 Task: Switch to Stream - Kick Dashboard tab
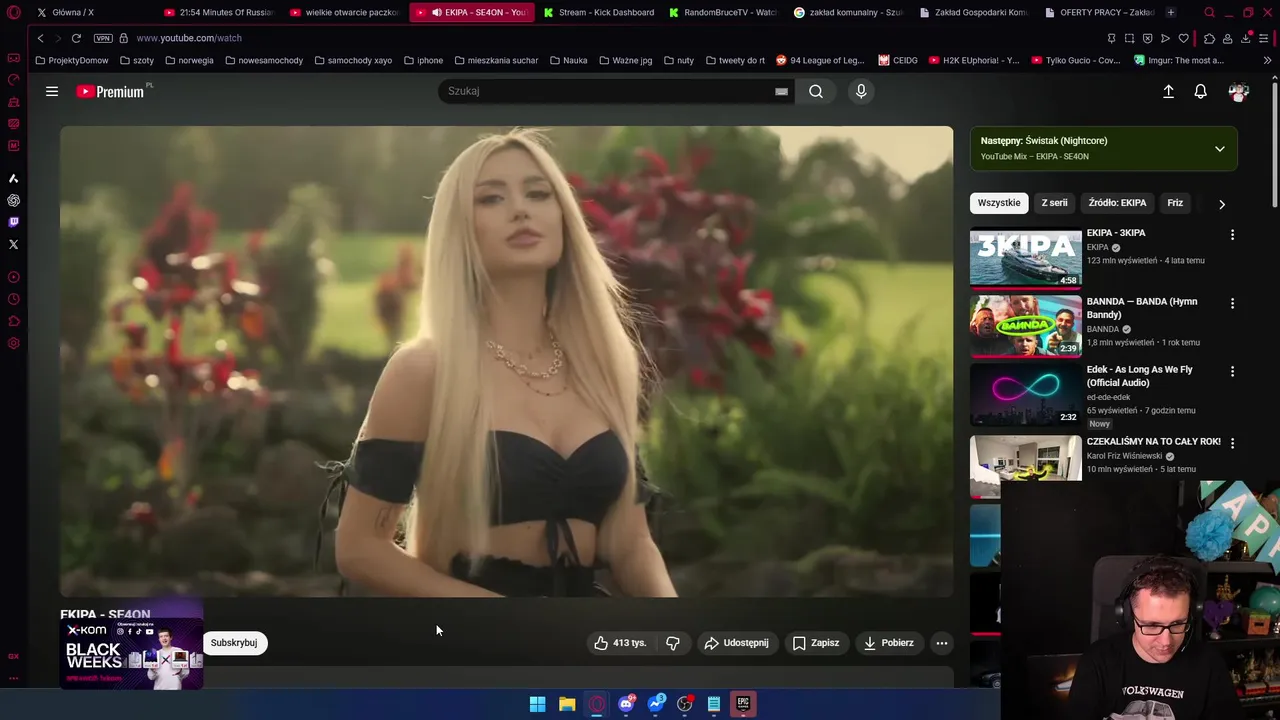598,12
